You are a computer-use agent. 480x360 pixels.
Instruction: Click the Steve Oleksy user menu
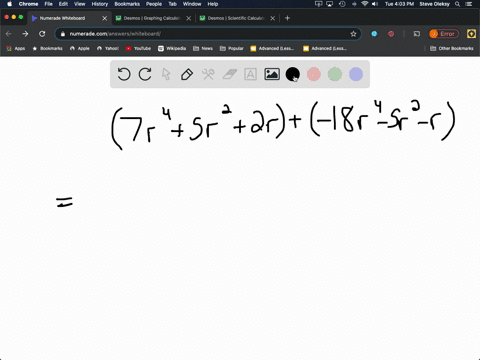[x=434, y=4]
